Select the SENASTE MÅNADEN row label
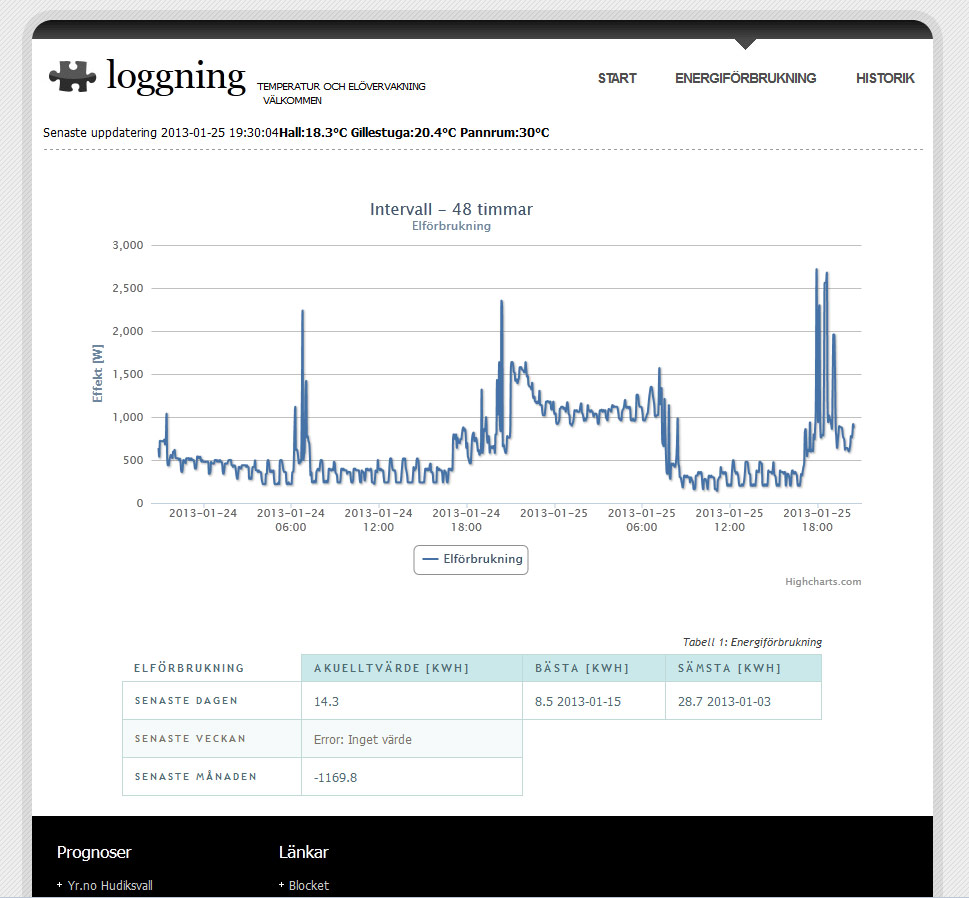 (x=196, y=777)
